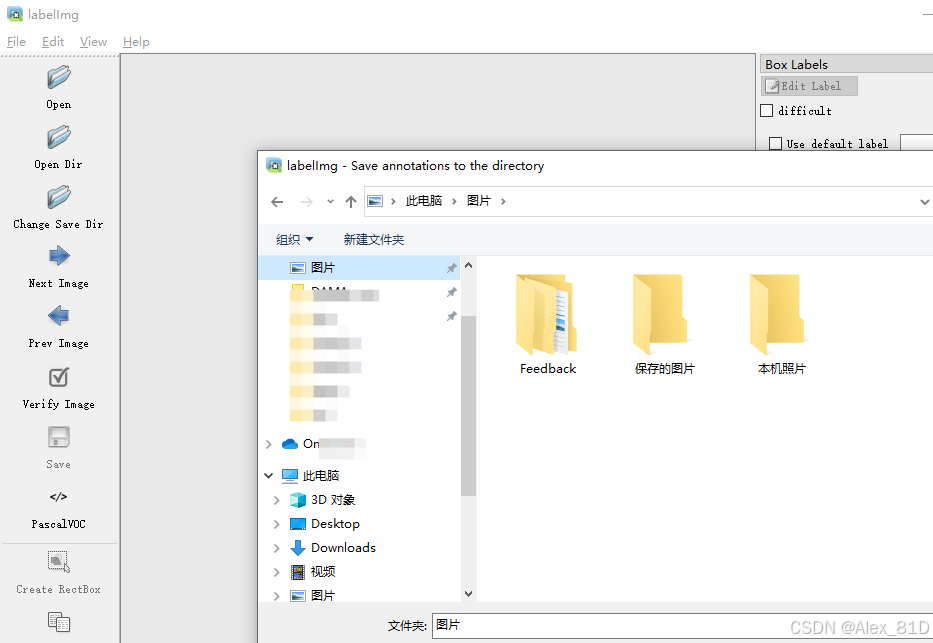Toggle the PascalVOC format icon
The image size is (933, 643).
58,497
